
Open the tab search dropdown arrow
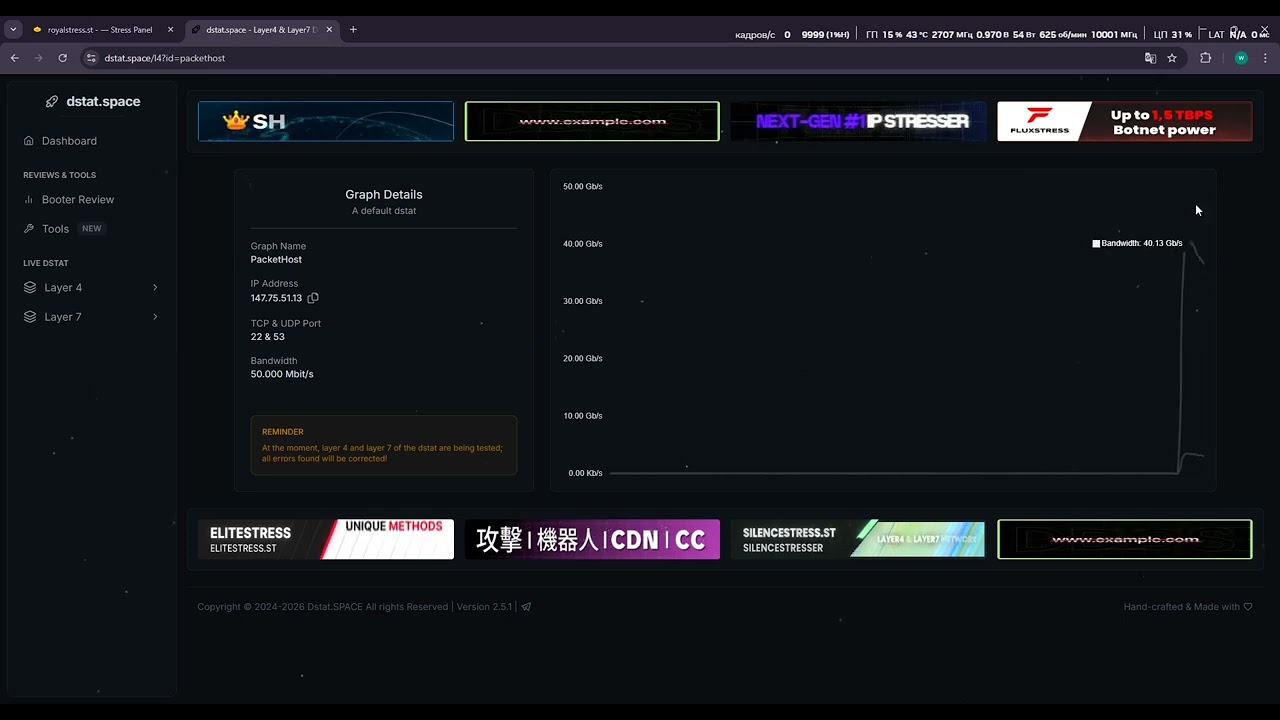click(13, 30)
